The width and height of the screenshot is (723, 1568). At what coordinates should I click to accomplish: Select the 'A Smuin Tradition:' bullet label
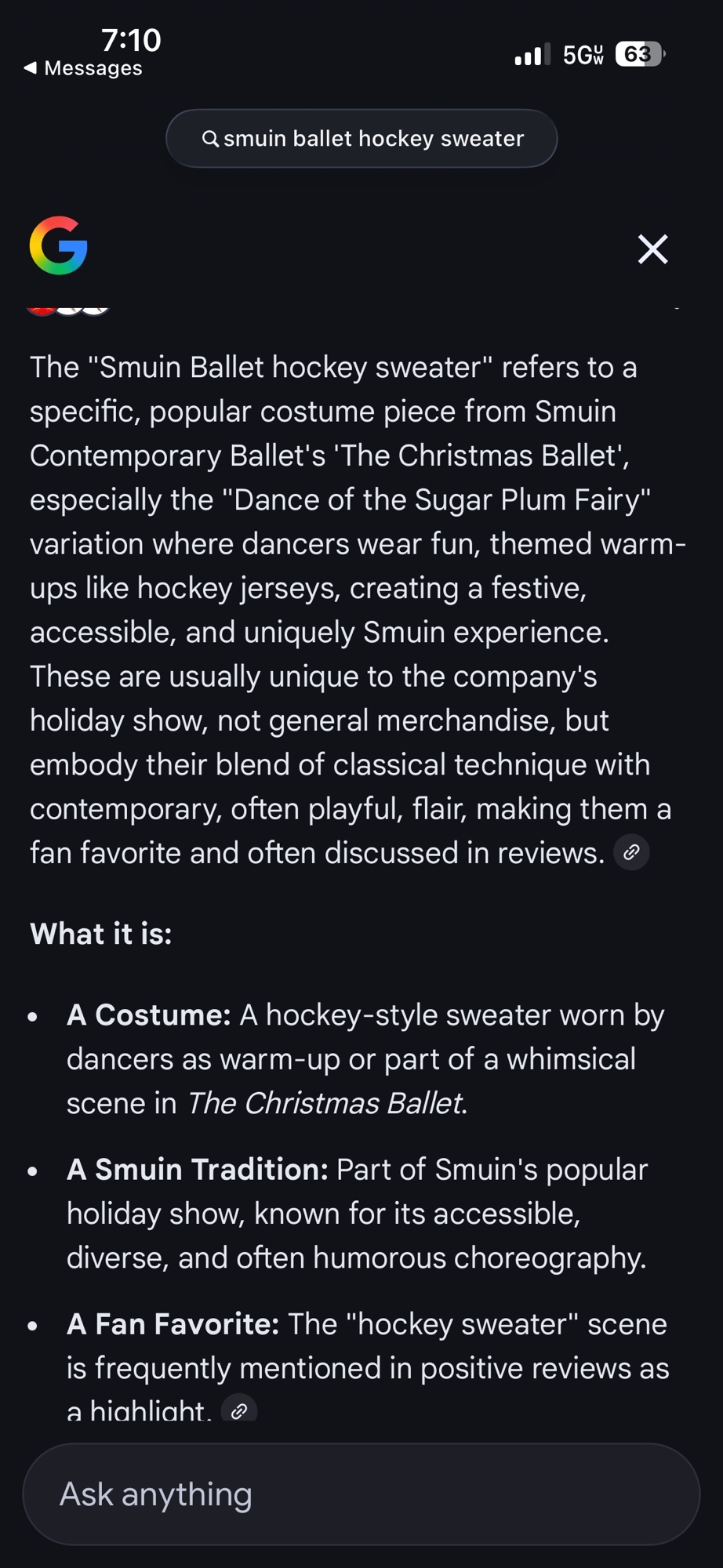(x=197, y=1170)
